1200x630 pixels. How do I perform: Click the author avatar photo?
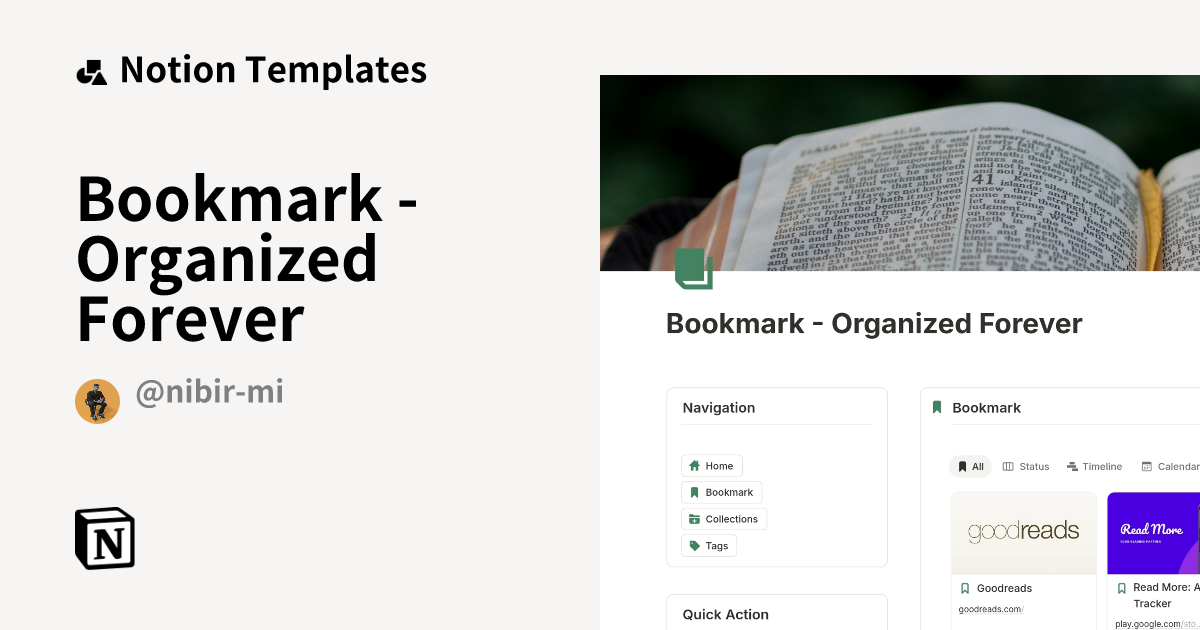pos(97,401)
